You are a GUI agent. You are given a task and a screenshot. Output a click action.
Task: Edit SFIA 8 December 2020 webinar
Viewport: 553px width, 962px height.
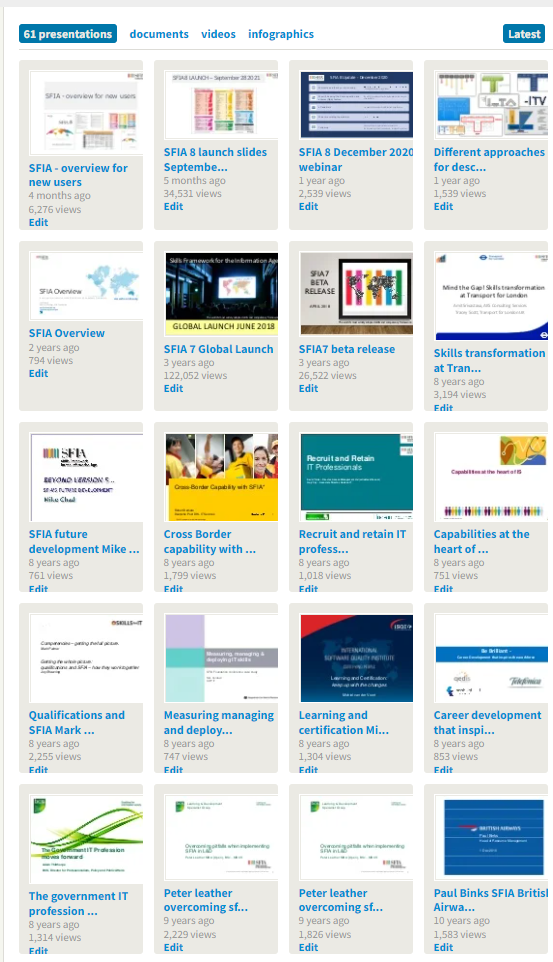pyautogui.click(x=308, y=206)
